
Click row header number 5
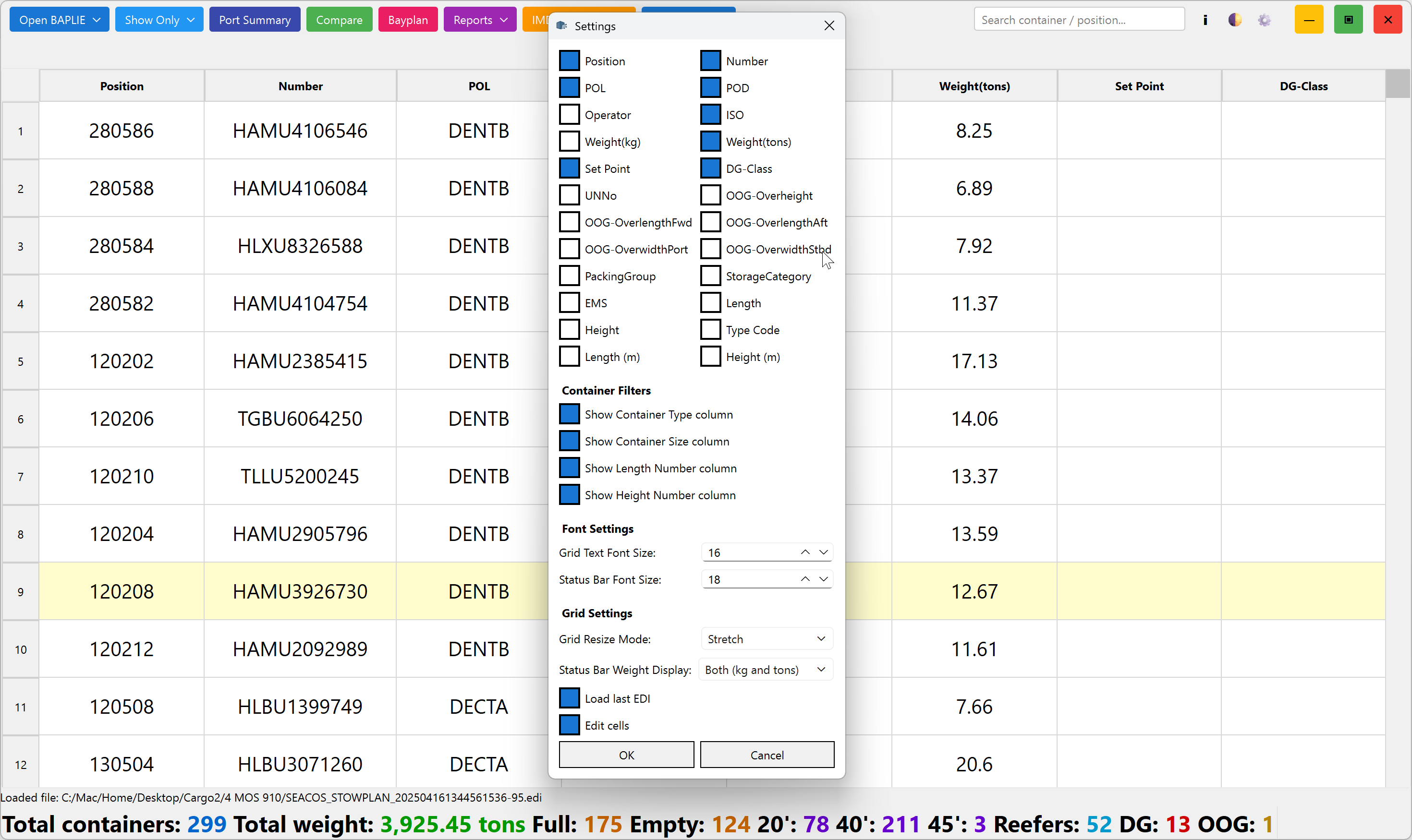point(20,362)
